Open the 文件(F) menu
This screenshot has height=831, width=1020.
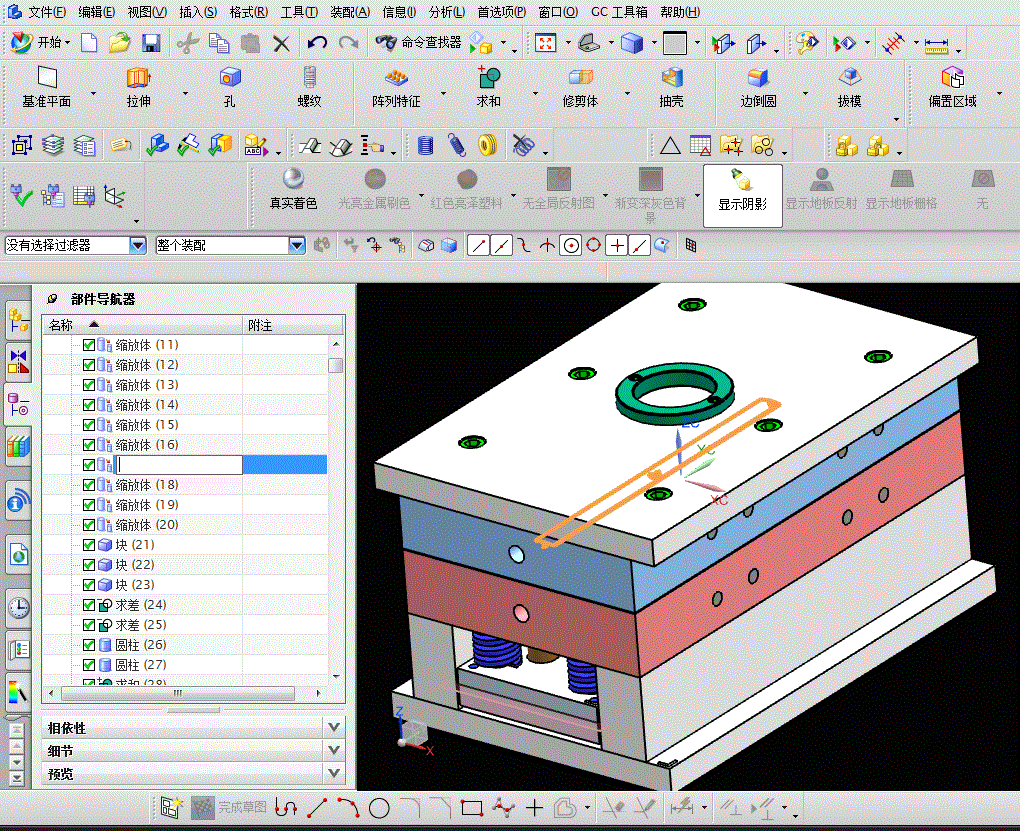click(x=46, y=12)
